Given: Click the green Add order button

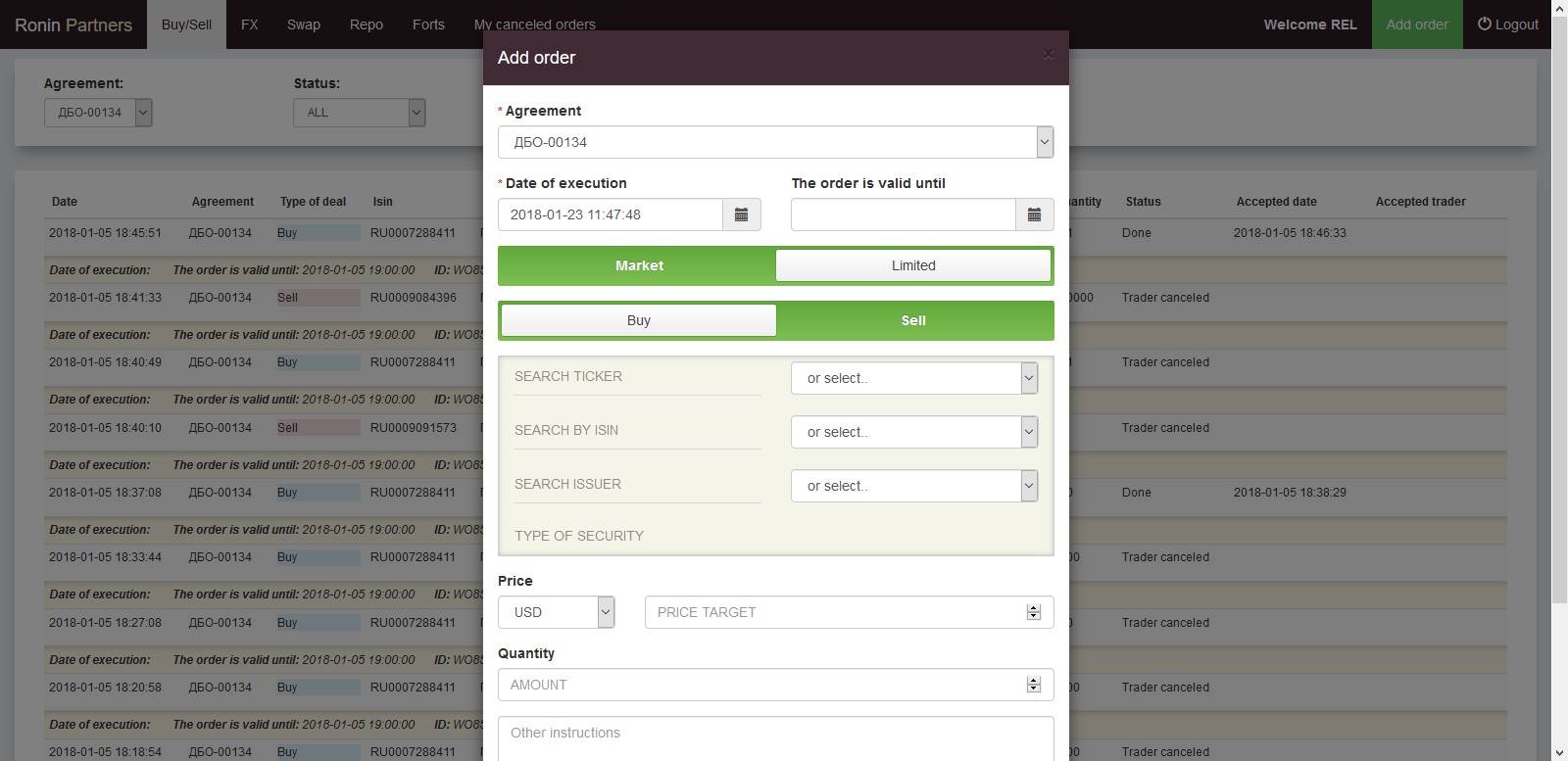Looking at the screenshot, I should 1417,24.
